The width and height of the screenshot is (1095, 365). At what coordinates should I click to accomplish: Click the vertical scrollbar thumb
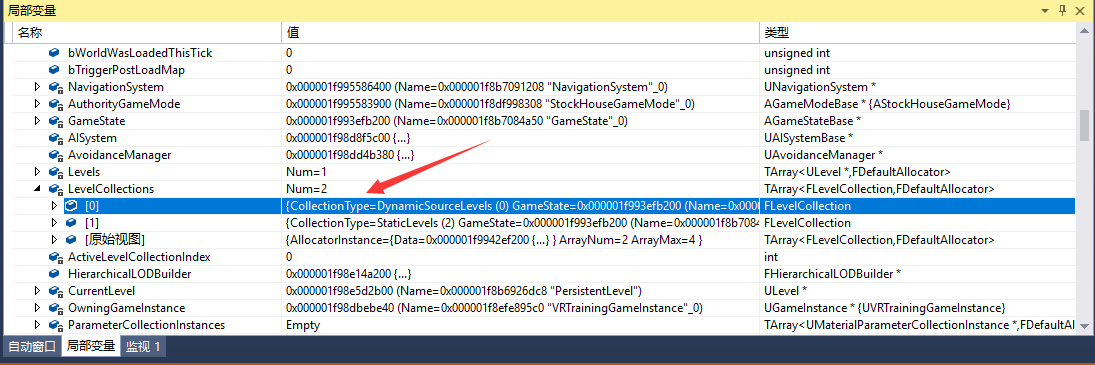(1085, 125)
